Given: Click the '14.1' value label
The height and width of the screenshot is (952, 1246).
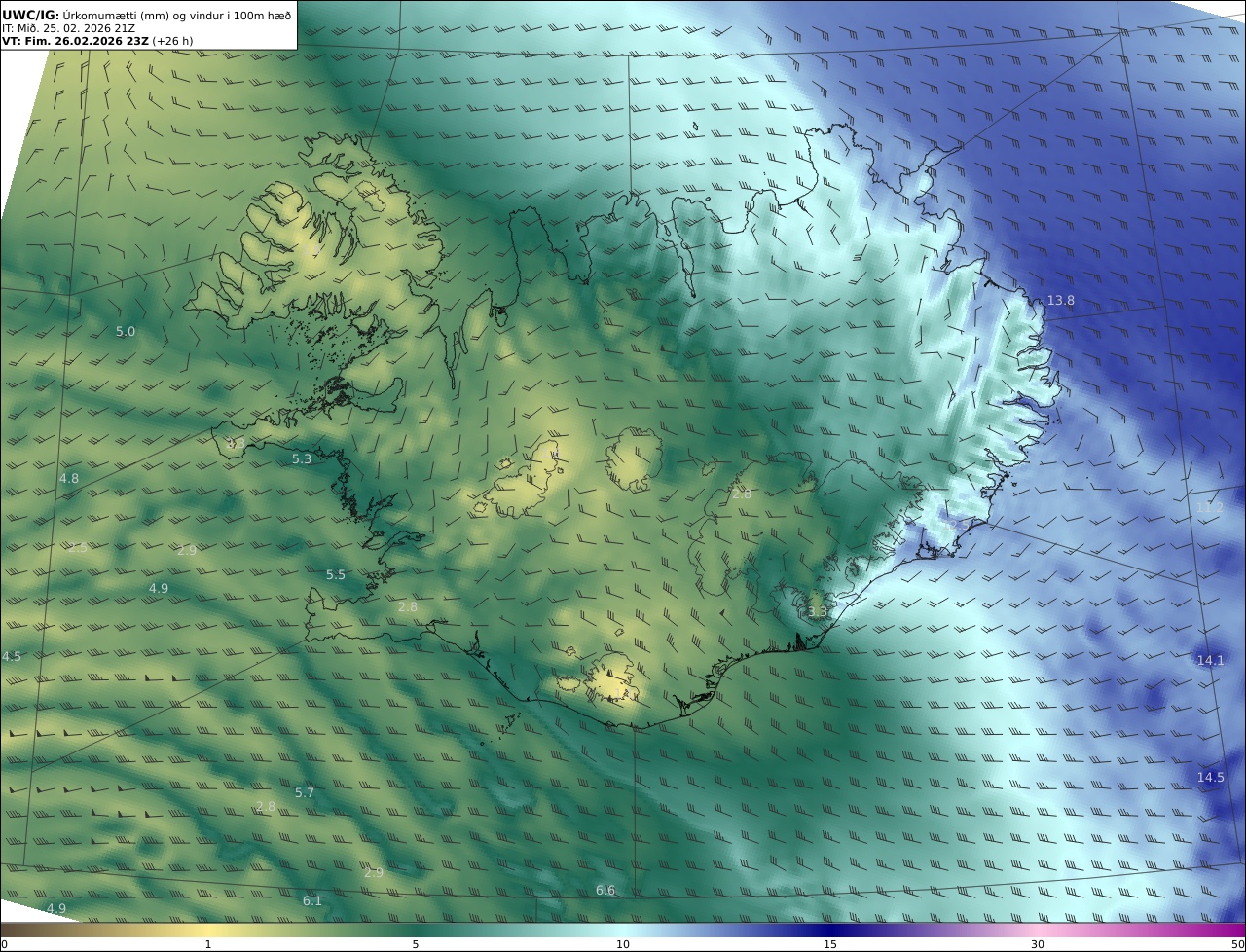Looking at the screenshot, I should (1210, 660).
